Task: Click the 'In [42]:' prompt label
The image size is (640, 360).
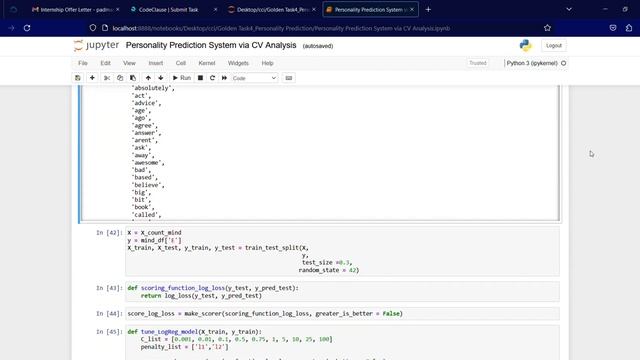Action: (x=109, y=233)
